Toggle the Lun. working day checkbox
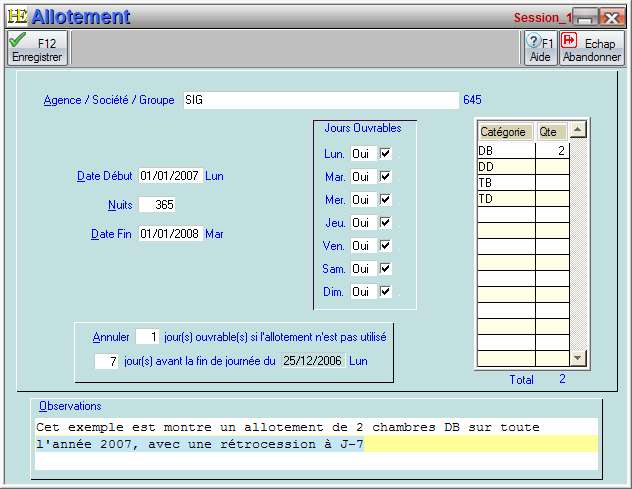The height and width of the screenshot is (489, 632). [385, 154]
